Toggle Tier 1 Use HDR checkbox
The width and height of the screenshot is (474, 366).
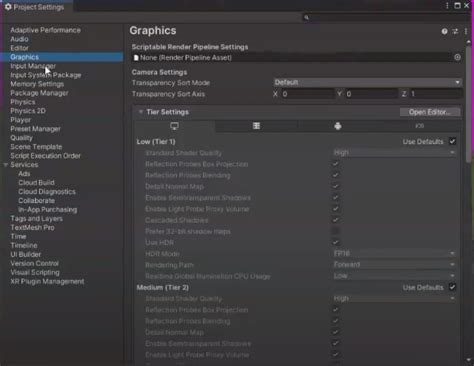point(336,242)
